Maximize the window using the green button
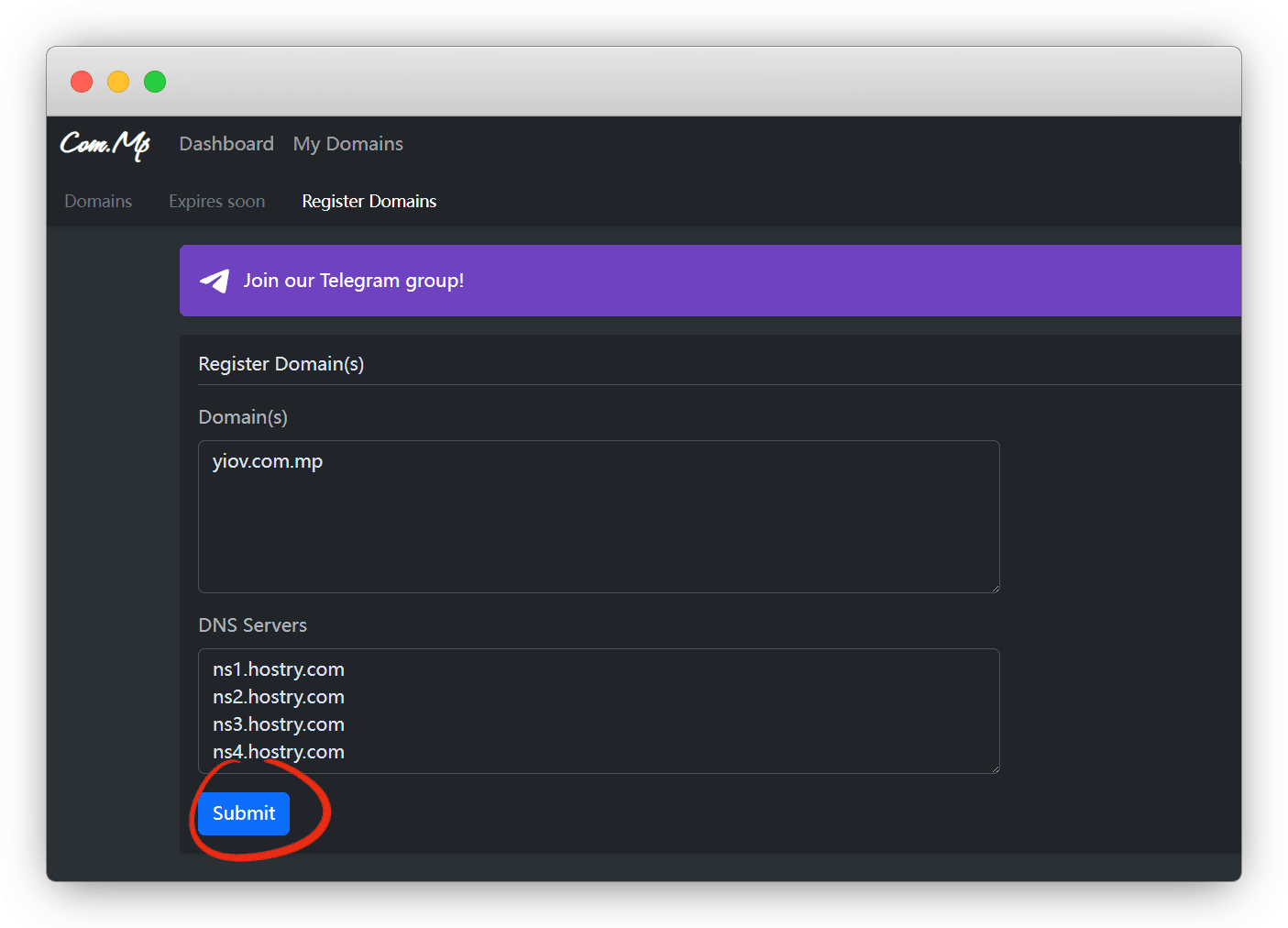 click(x=155, y=82)
